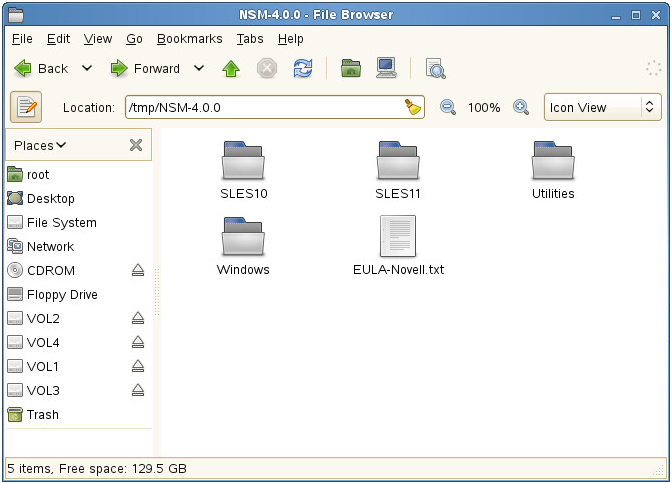Select Trash in Places sidebar
This screenshot has height=483, width=672.
click(x=78, y=414)
